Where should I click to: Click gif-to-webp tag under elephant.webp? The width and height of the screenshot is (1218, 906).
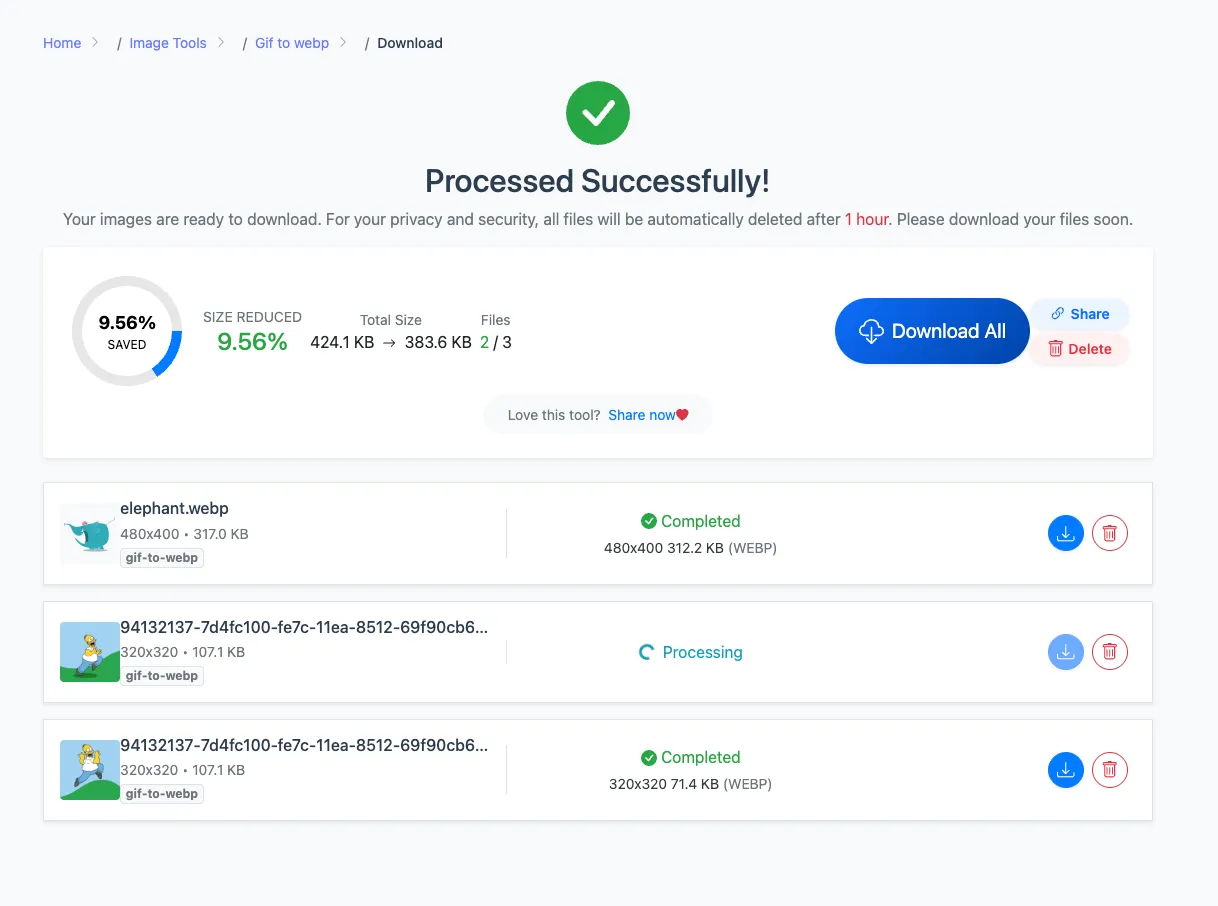(162, 558)
